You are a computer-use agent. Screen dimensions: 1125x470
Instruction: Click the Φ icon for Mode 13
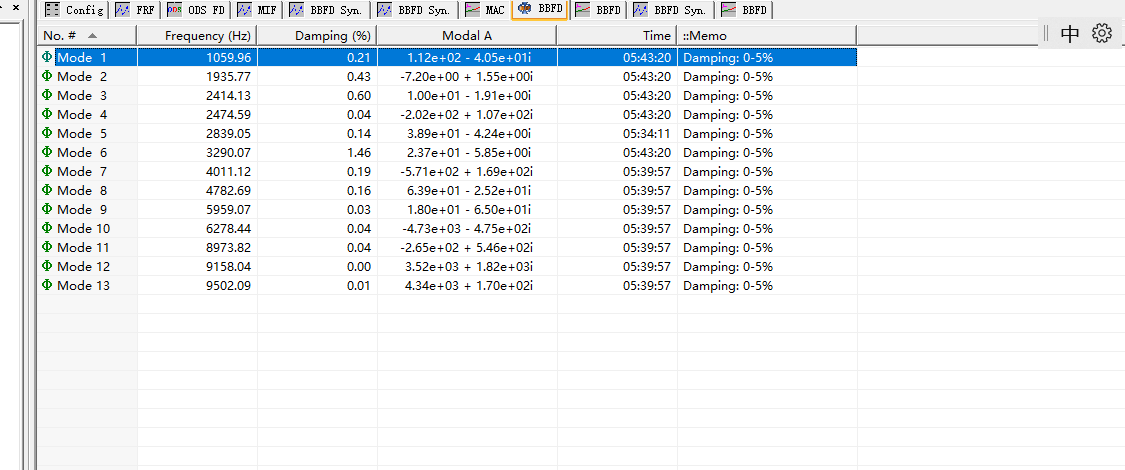coord(47,286)
